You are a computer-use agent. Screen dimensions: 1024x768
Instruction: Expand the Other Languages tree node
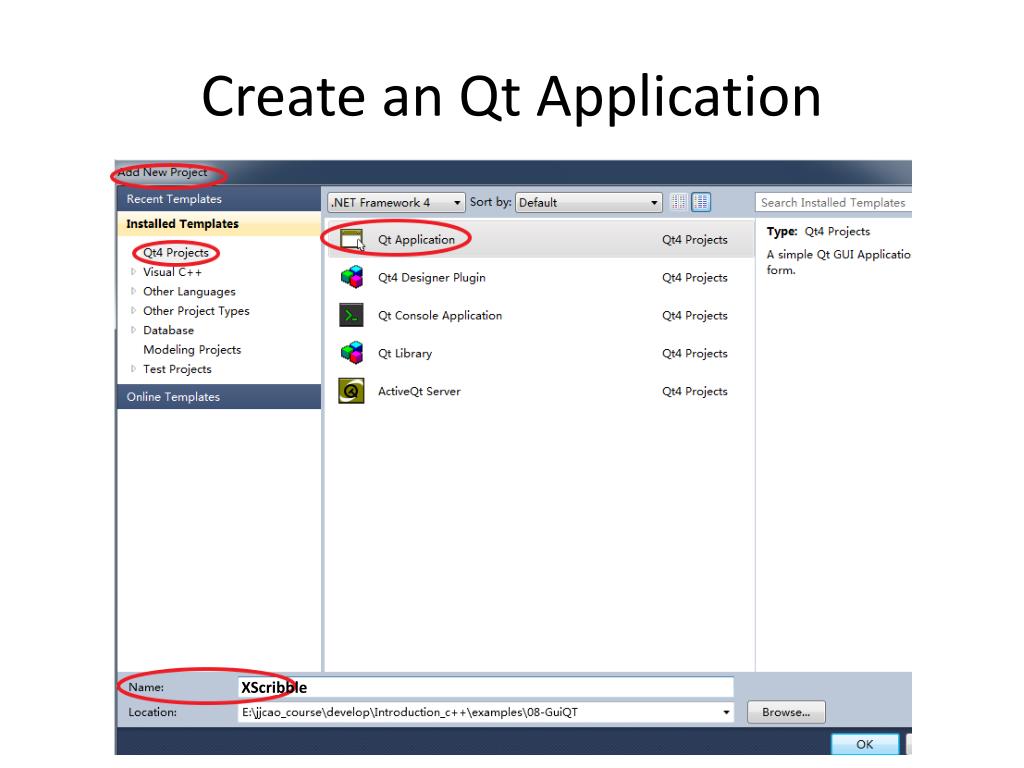click(133, 291)
